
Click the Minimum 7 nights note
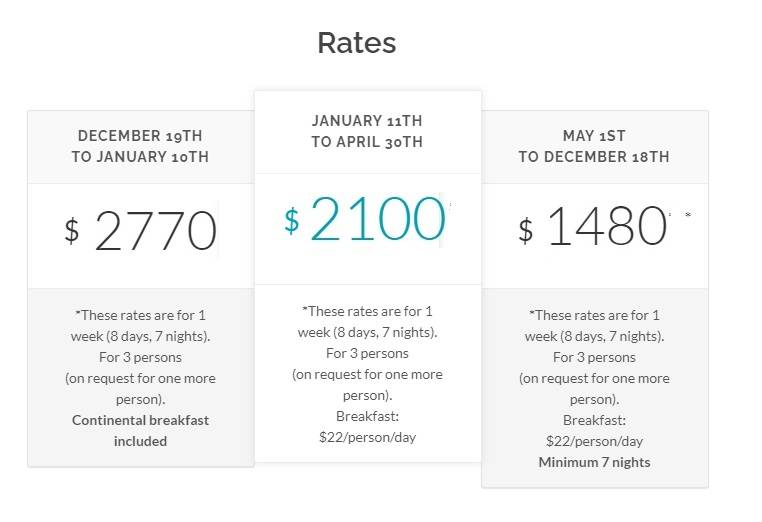(x=594, y=462)
